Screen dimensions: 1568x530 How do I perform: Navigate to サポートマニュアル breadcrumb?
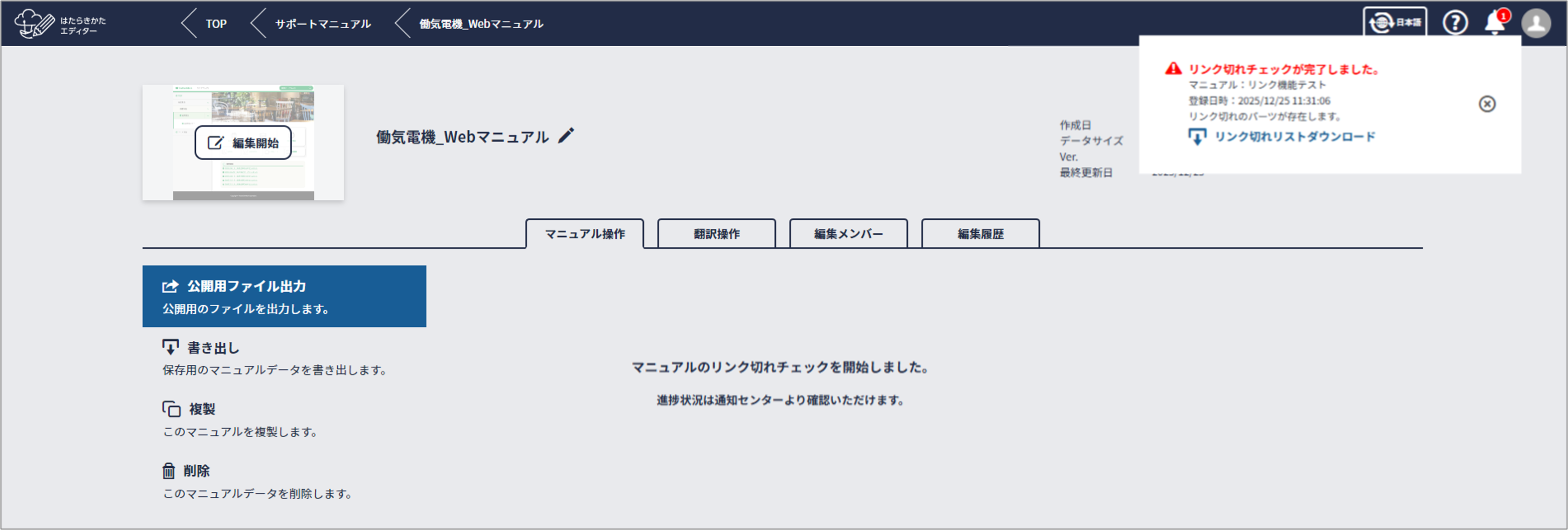[x=322, y=24]
